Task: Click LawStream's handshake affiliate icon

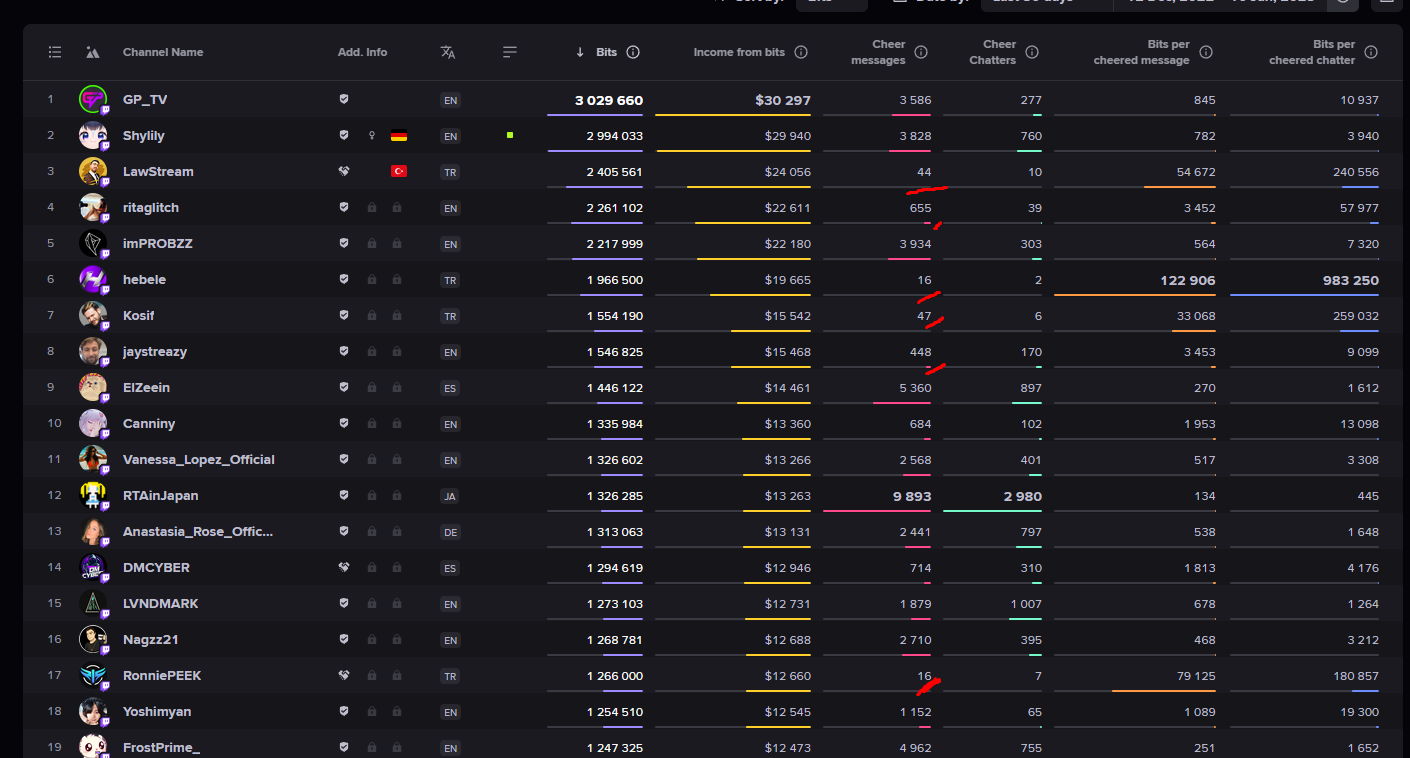Action: click(344, 171)
